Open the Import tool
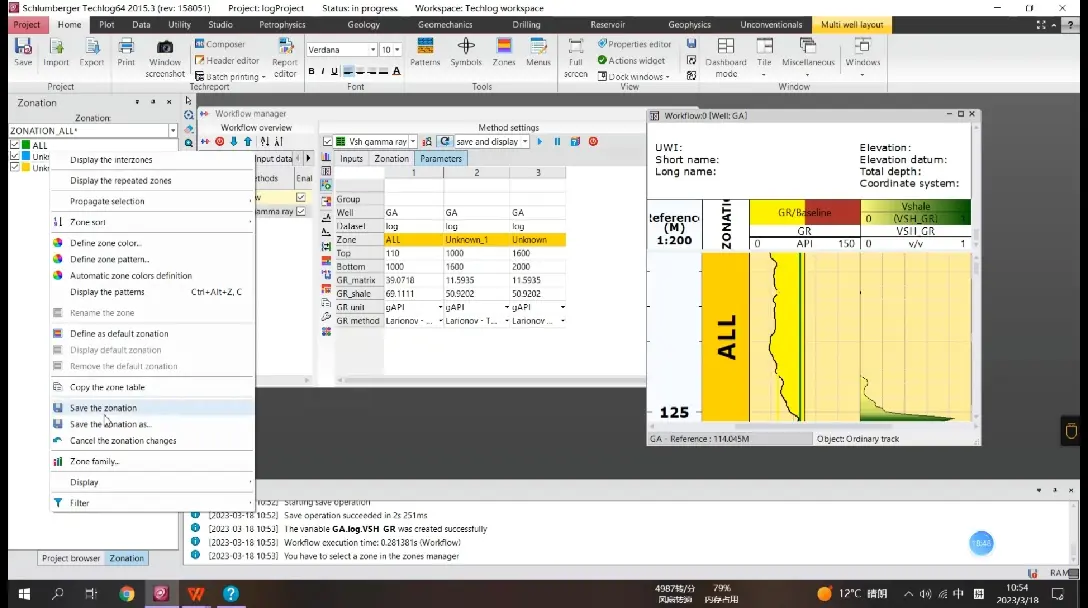This screenshot has height=608, width=1088. point(56,53)
